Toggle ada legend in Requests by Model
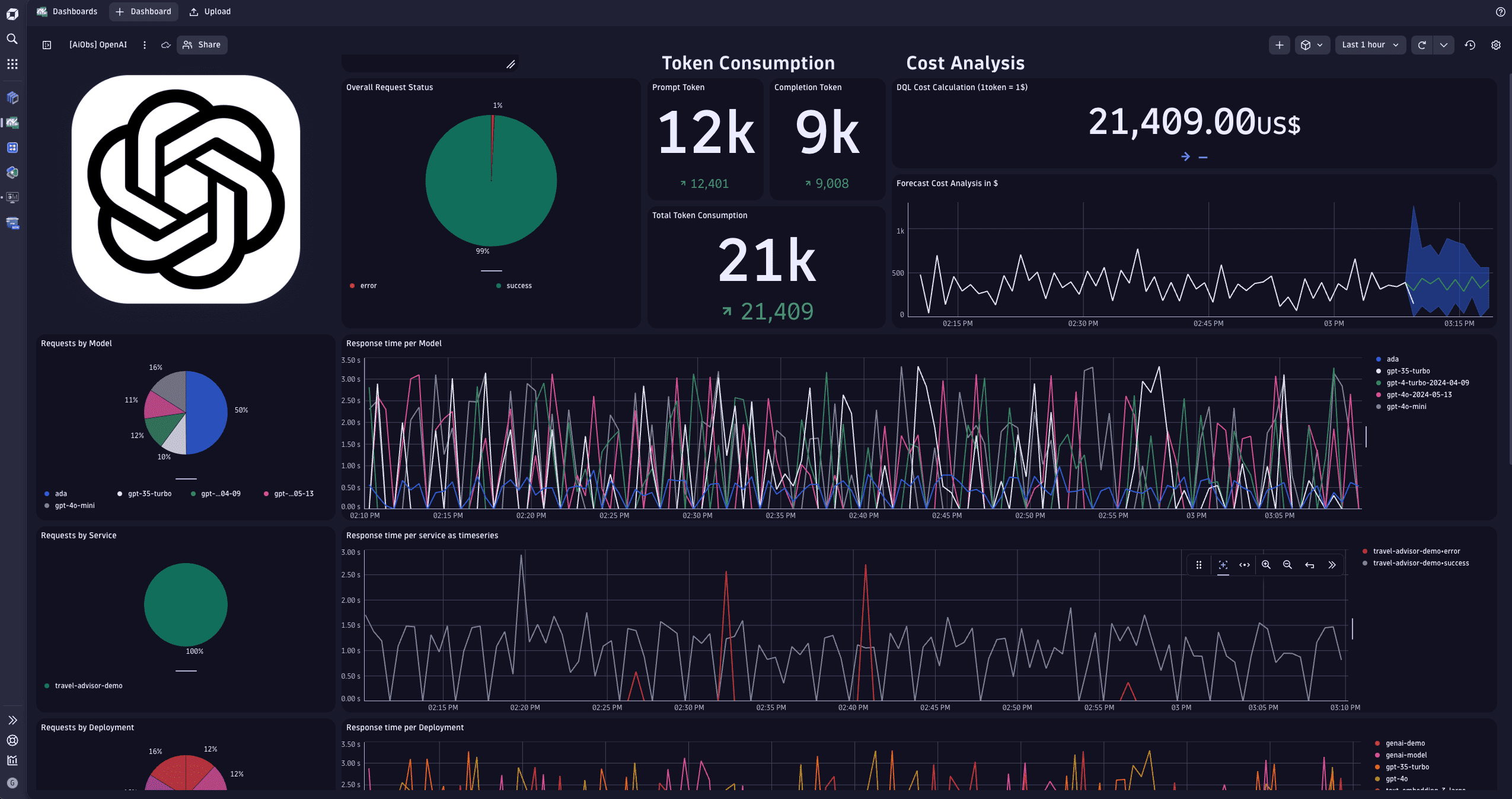Viewport: 1512px width, 799px height. click(56, 494)
